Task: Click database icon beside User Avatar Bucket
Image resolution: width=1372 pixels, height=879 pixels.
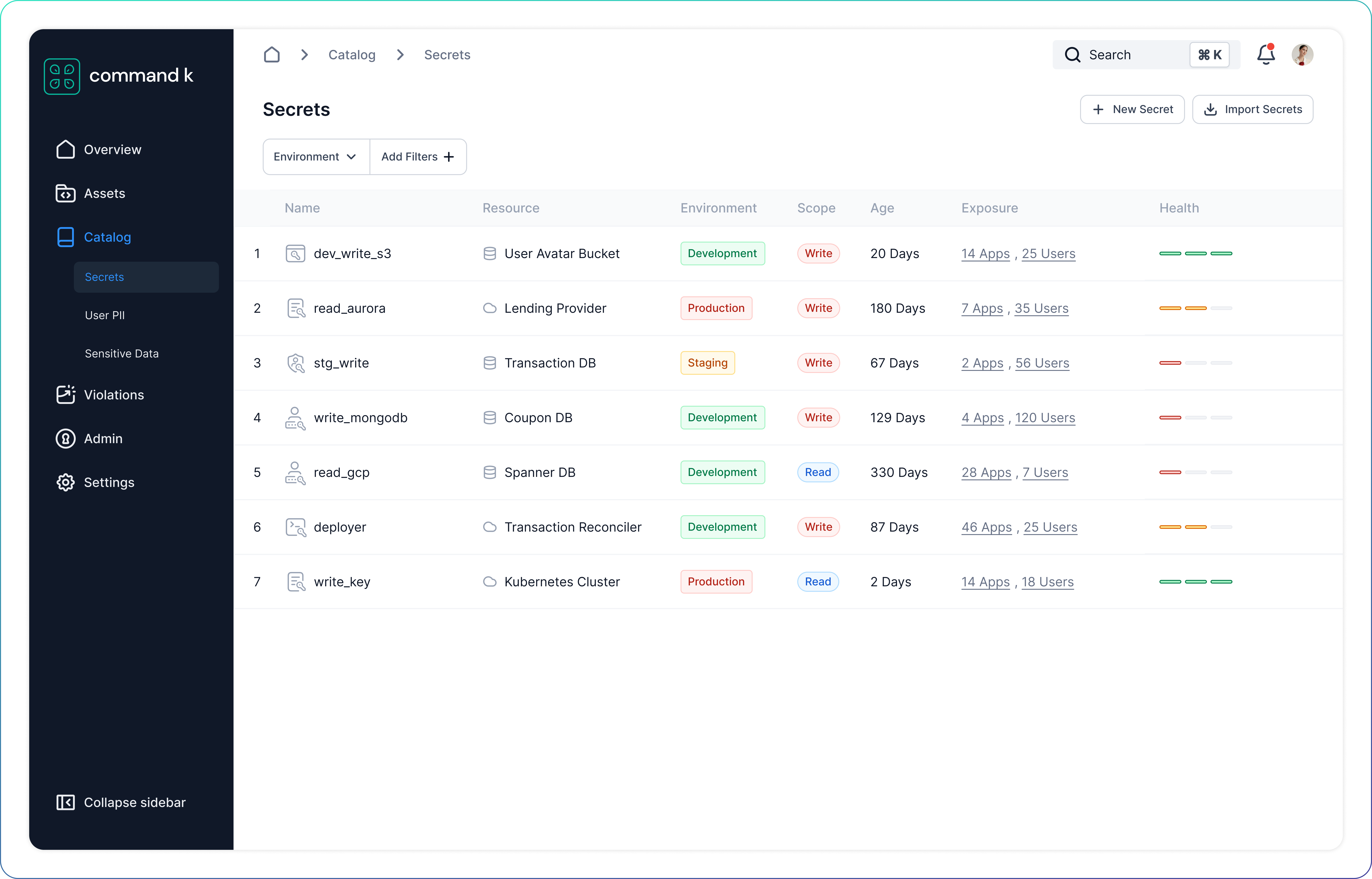Action: 489,253
